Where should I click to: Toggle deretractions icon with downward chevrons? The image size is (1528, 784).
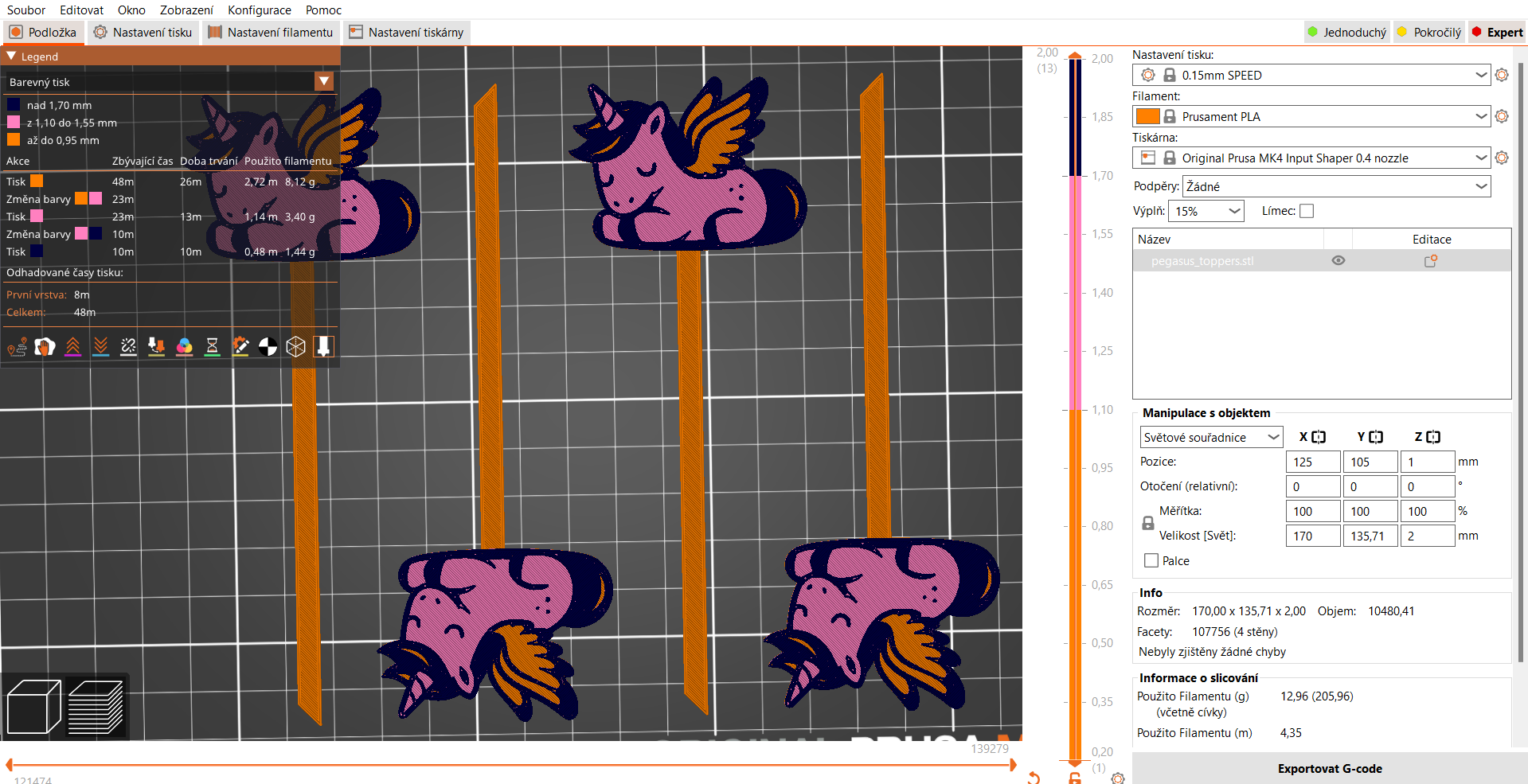point(100,347)
